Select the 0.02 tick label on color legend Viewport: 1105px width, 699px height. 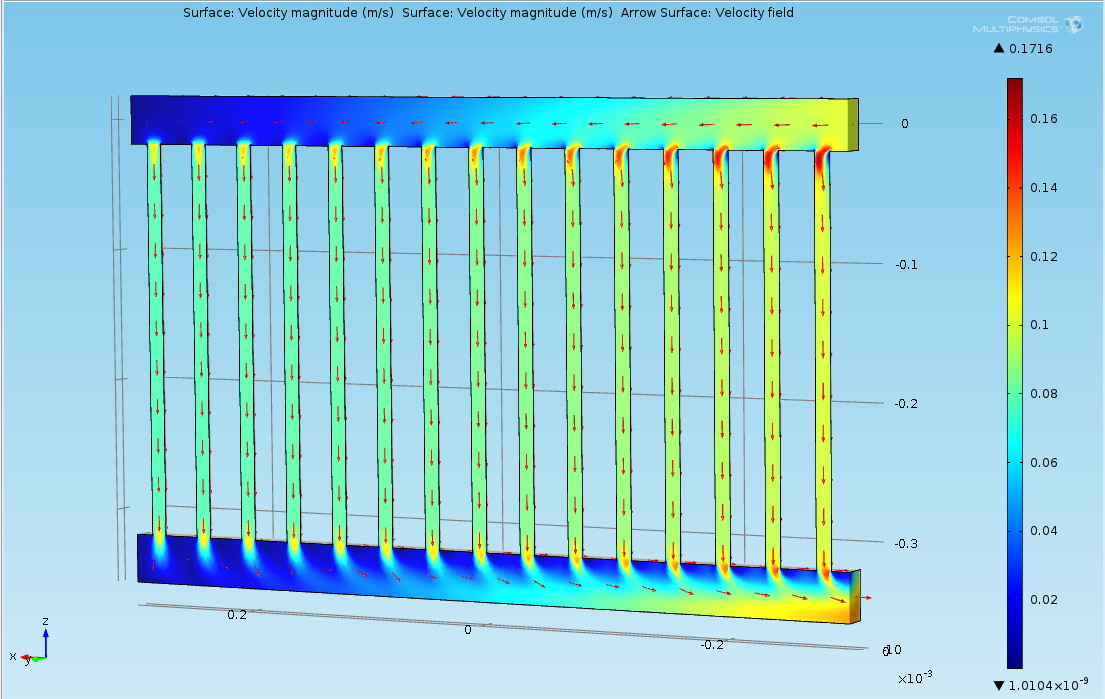pyautogui.click(x=1045, y=599)
